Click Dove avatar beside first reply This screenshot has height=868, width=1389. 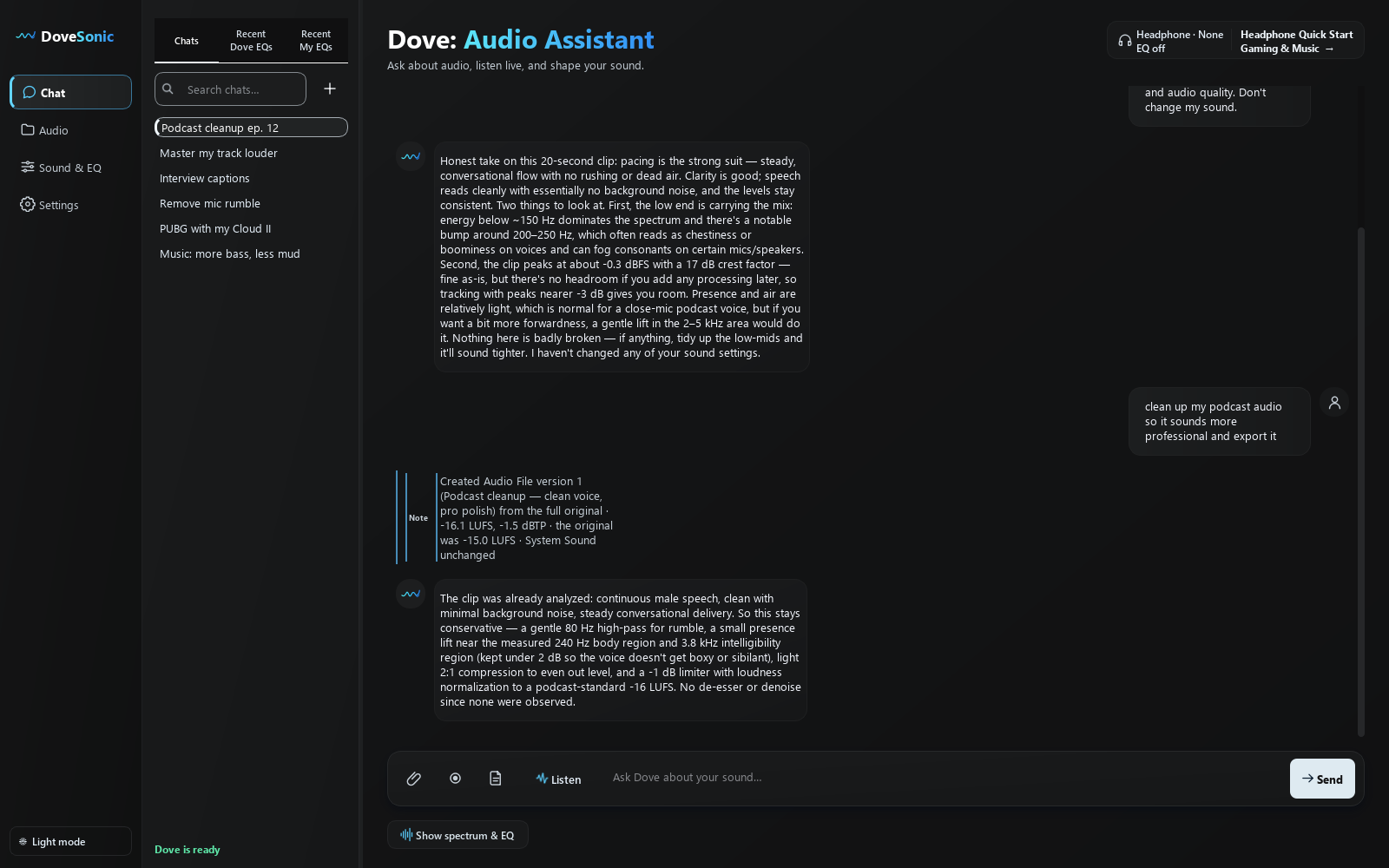pyautogui.click(x=411, y=156)
